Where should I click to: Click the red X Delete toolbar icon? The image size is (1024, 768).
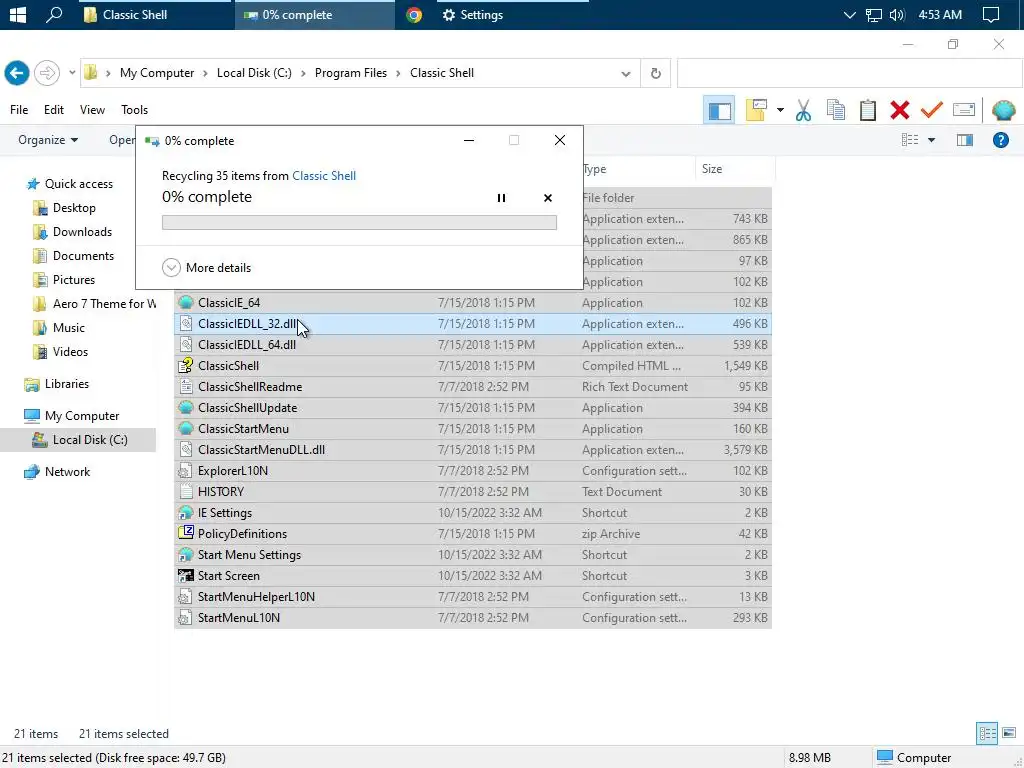[x=900, y=110]
